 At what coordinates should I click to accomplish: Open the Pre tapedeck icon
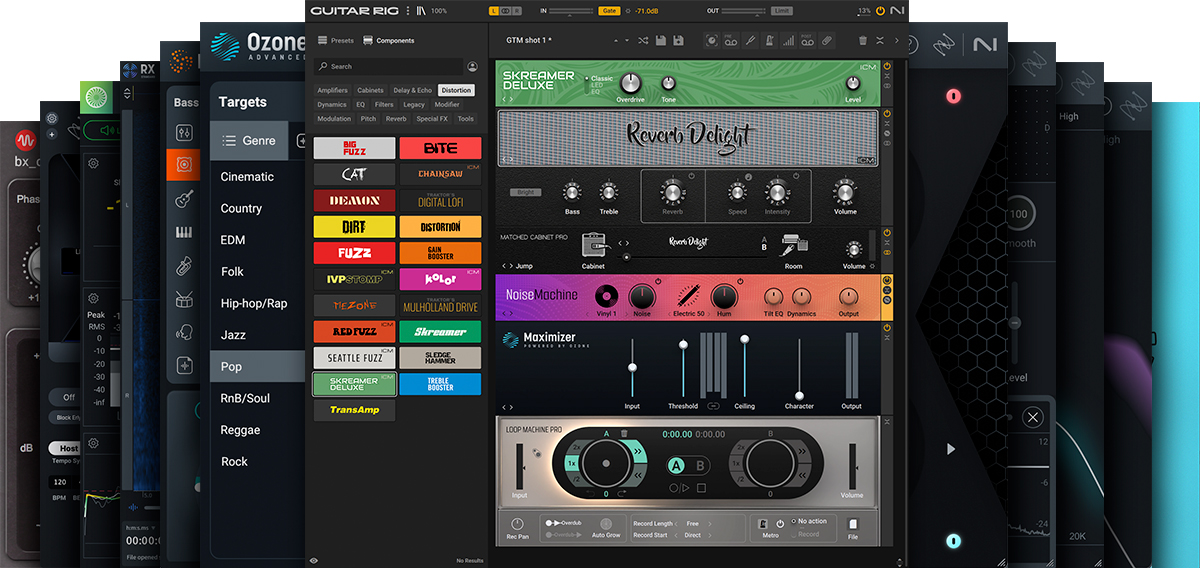click(731, 41)
